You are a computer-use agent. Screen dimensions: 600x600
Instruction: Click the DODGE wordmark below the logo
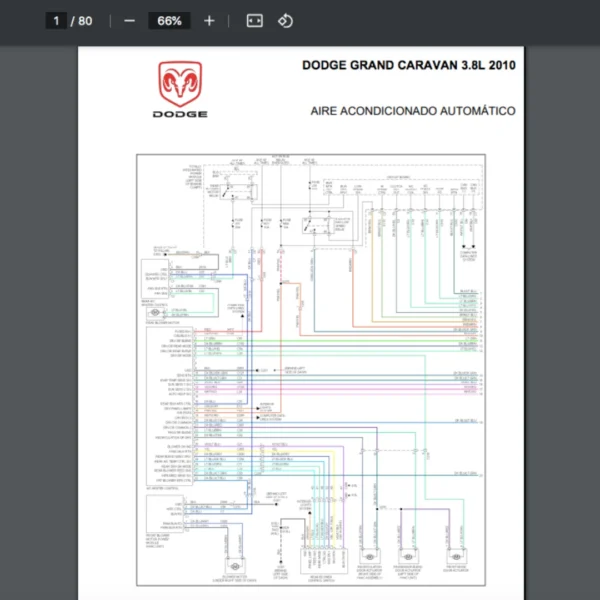click(x=180, y=114)
